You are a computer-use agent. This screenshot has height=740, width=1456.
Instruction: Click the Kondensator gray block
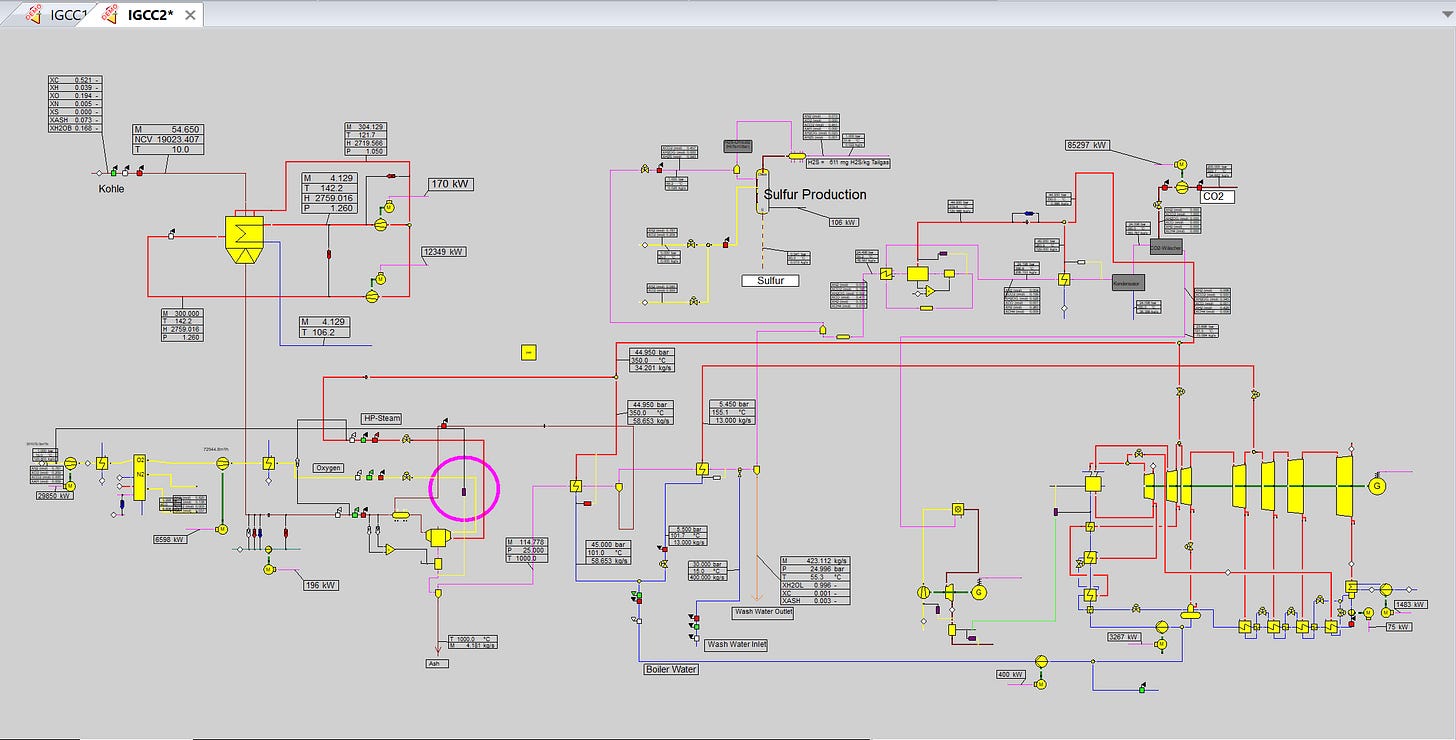1128,283
